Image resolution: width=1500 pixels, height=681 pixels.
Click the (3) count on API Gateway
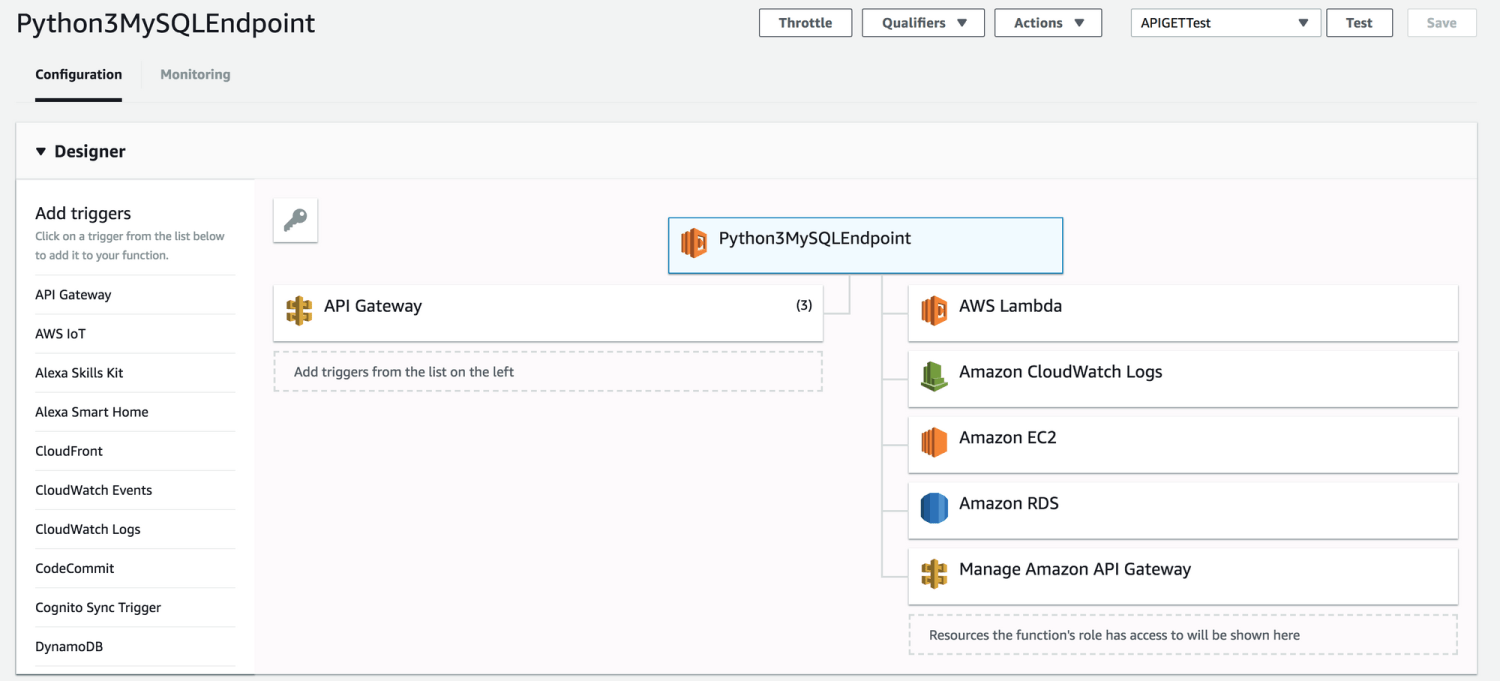coord(804,306)
